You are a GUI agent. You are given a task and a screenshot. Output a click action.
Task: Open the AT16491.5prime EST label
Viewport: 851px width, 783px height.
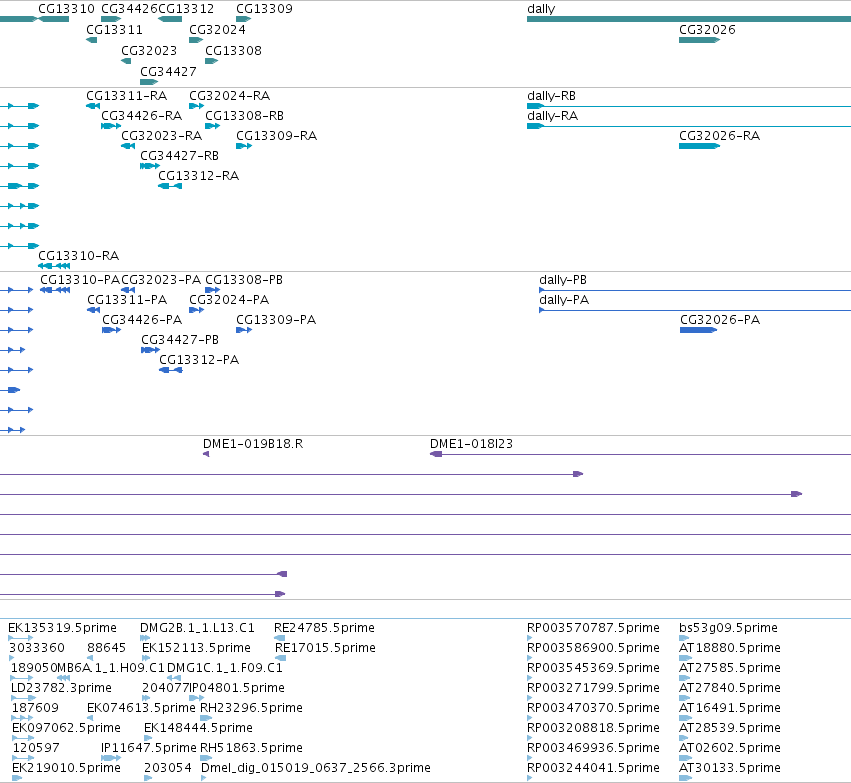pos(730,708)
